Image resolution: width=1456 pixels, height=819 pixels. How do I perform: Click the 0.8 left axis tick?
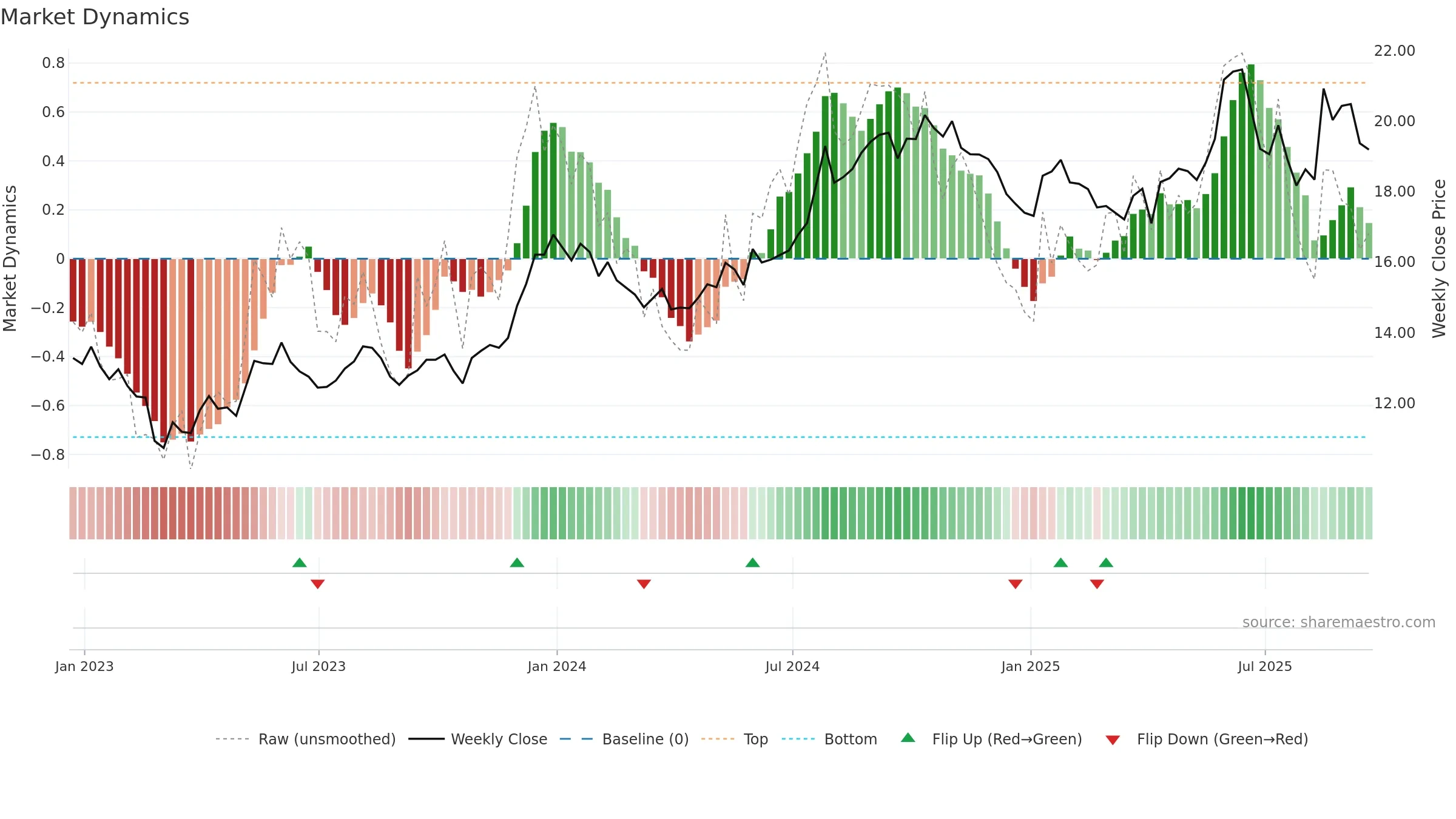[x=53, y=63]
